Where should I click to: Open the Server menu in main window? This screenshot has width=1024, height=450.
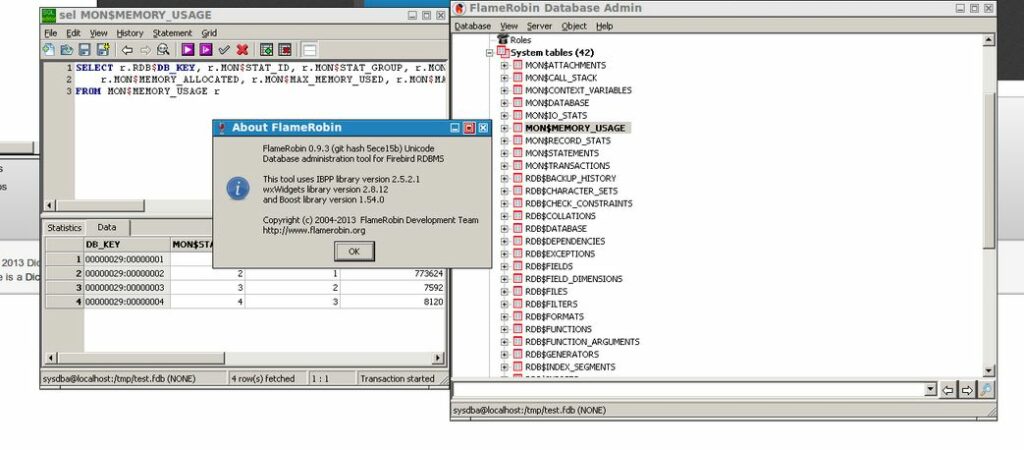[539, 26]
